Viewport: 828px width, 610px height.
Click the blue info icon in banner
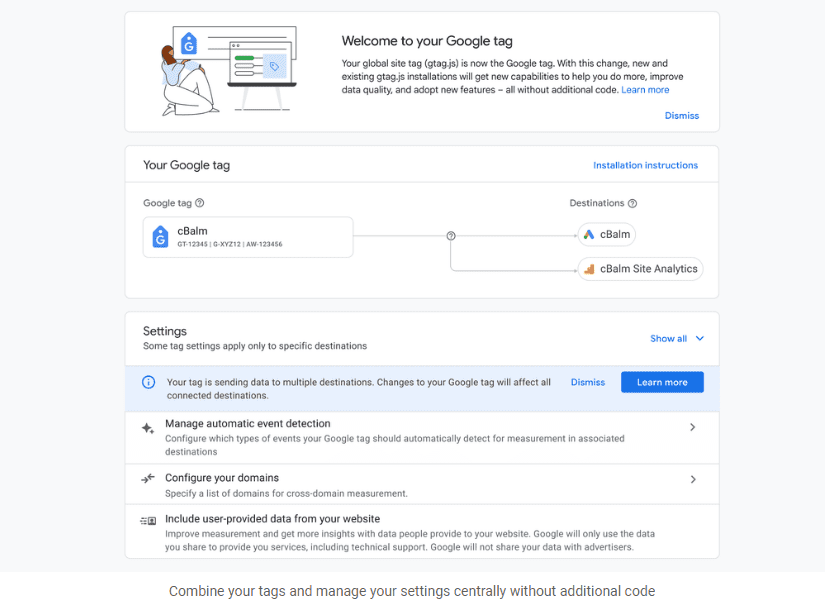click(148, 382)
